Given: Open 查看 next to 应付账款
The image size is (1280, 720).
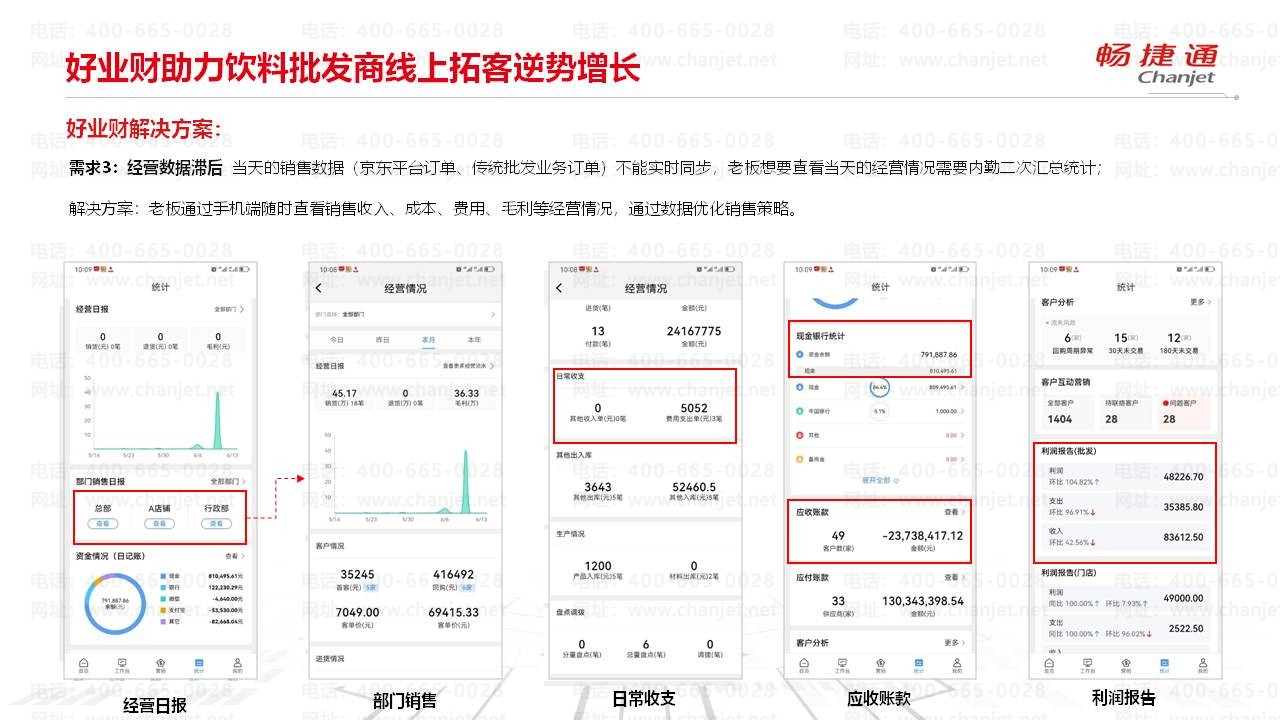Looking at the screenshot, I should 954,577.
